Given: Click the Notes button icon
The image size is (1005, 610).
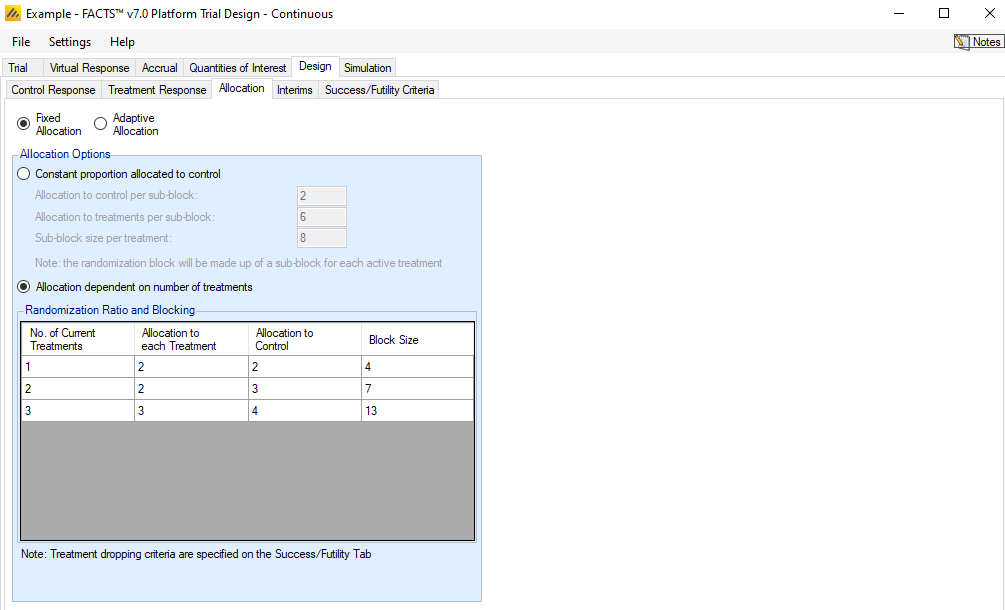Looking at the screenshot, I should click(x=962, y=42).
